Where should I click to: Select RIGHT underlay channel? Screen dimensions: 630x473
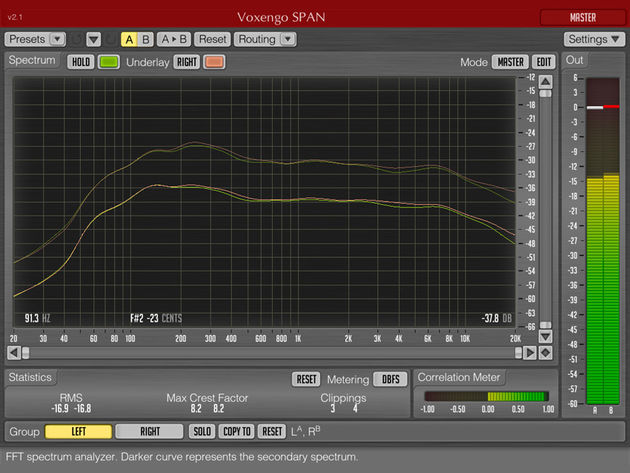tap(187, 62)
